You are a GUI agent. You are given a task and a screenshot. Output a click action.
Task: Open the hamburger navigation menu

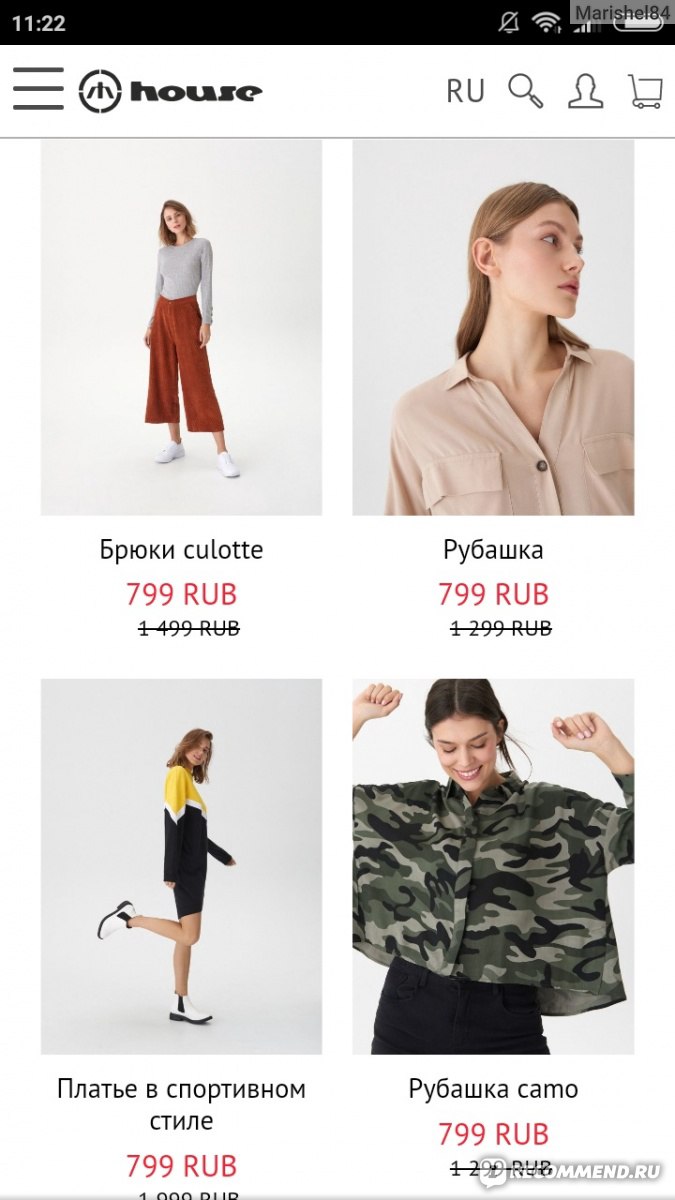(38, 90)
